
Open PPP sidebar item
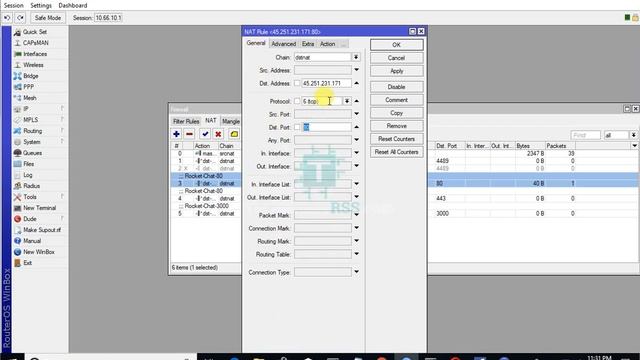click(29, 87)
